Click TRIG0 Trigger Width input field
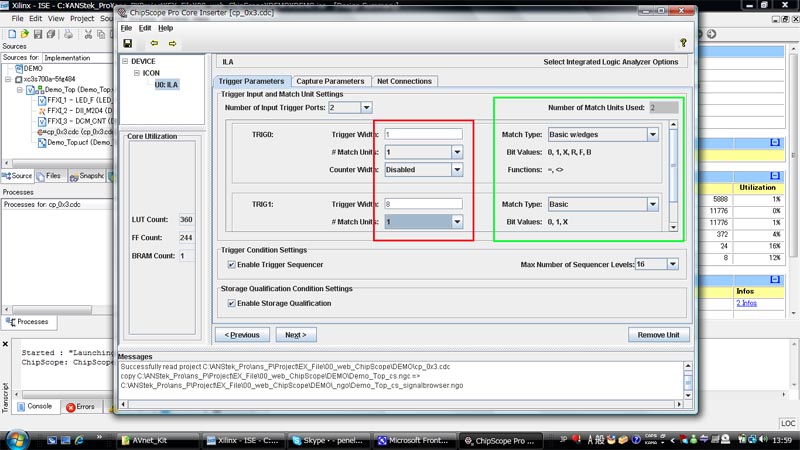The height and width of the screenshot is (450, 800). coord(423,134)
